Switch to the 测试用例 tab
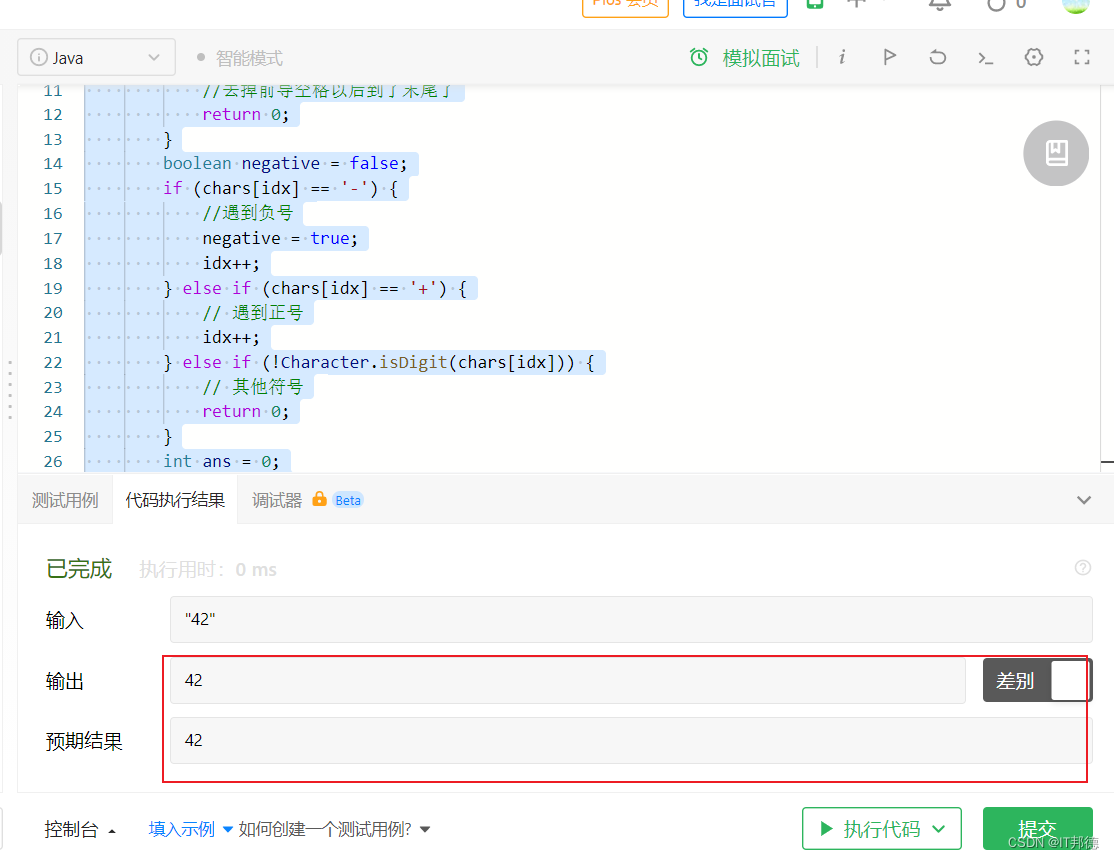 pos(65,500)
